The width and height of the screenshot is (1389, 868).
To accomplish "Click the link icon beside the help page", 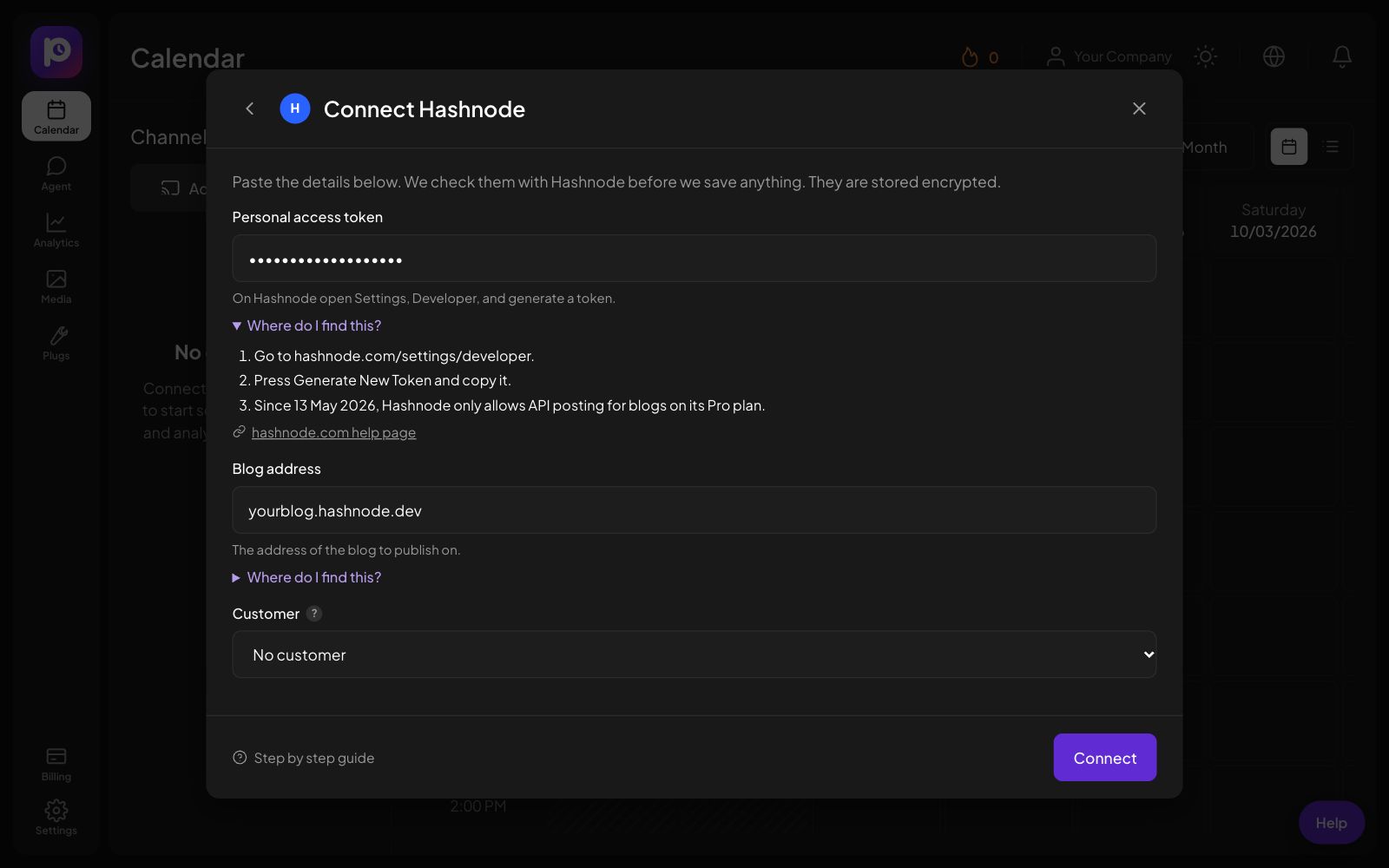I will (x=240, y=432).
